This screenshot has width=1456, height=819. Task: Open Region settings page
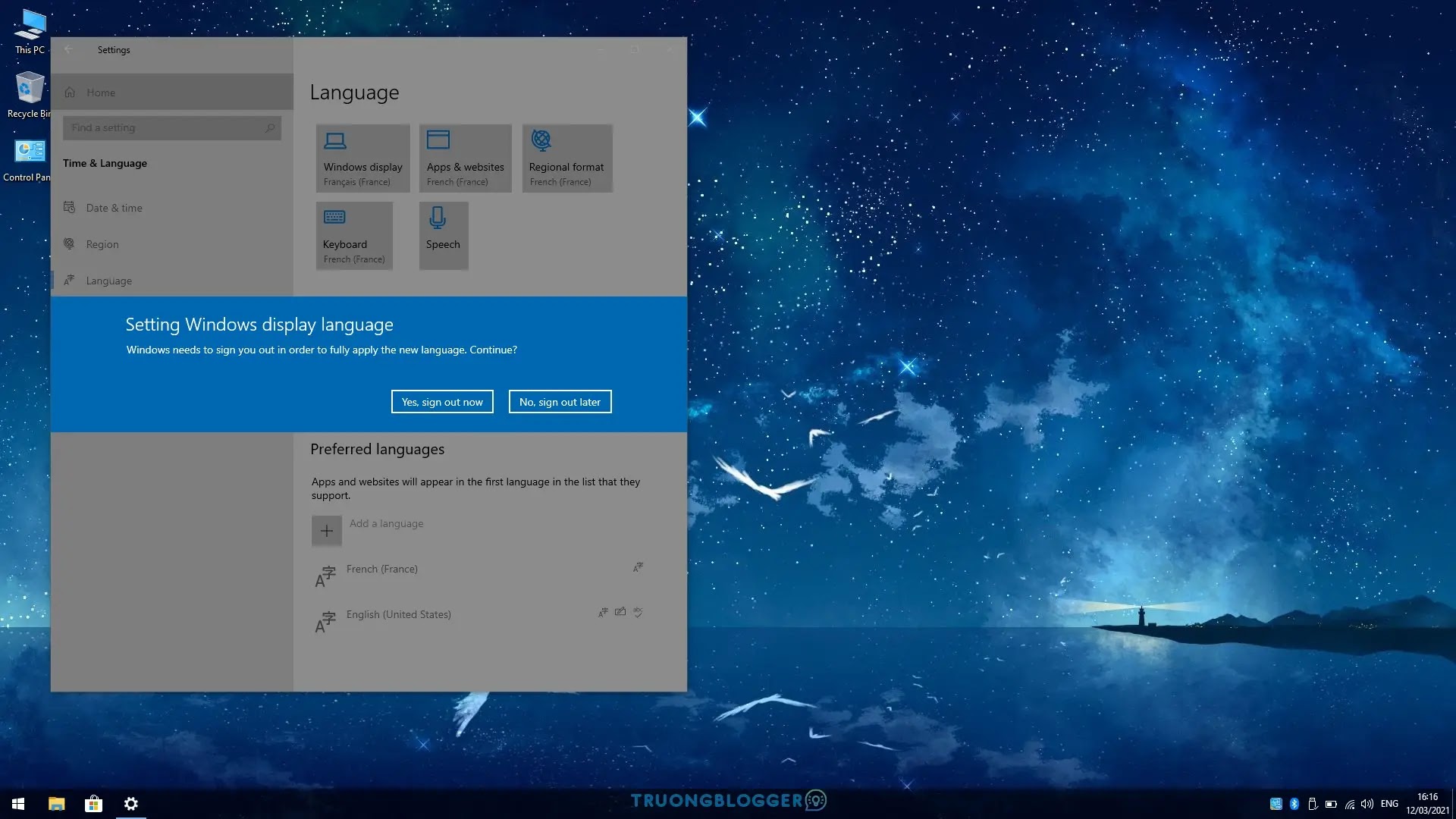172,244
